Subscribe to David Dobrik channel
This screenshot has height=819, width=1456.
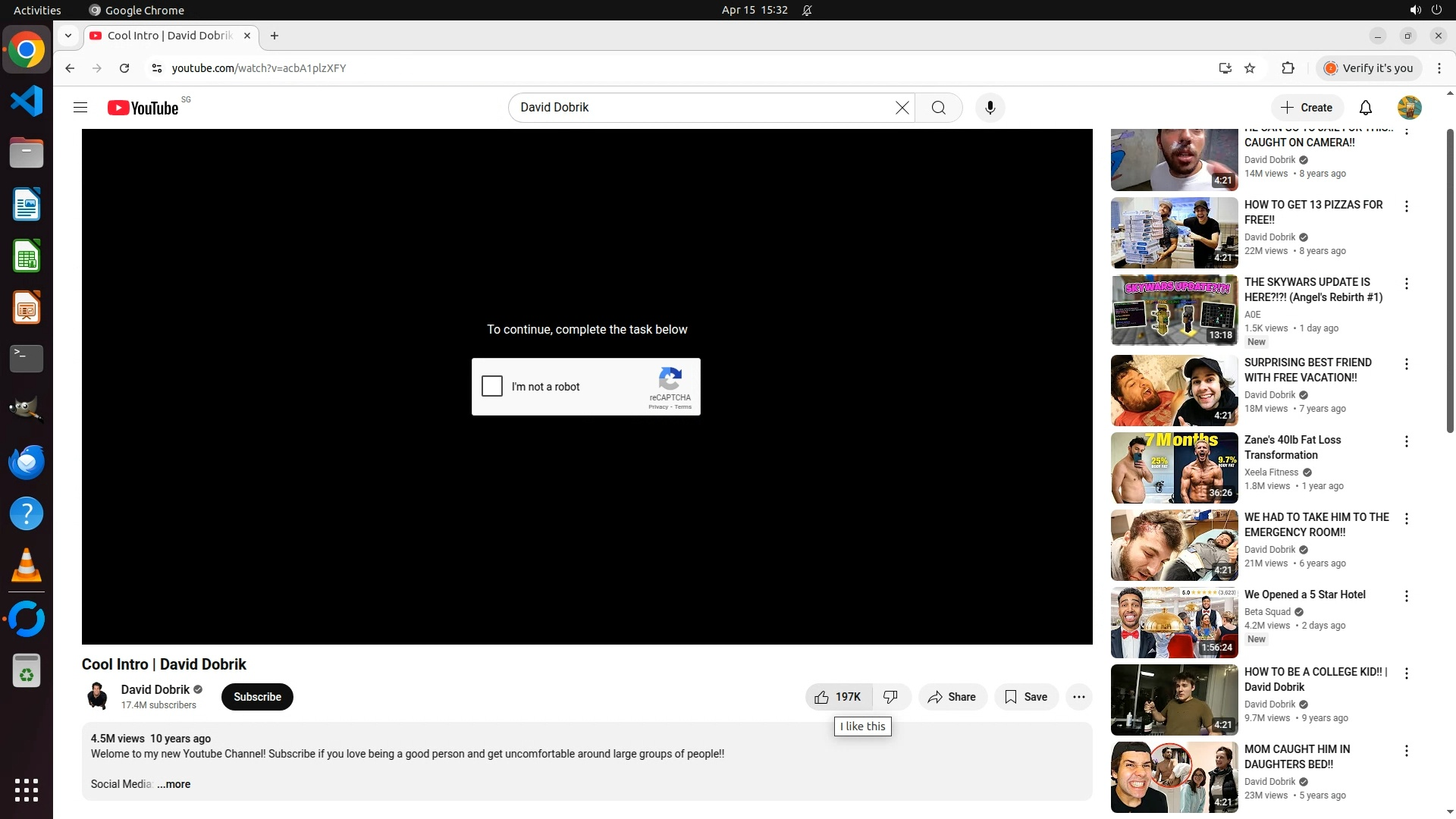coord(257,697)
